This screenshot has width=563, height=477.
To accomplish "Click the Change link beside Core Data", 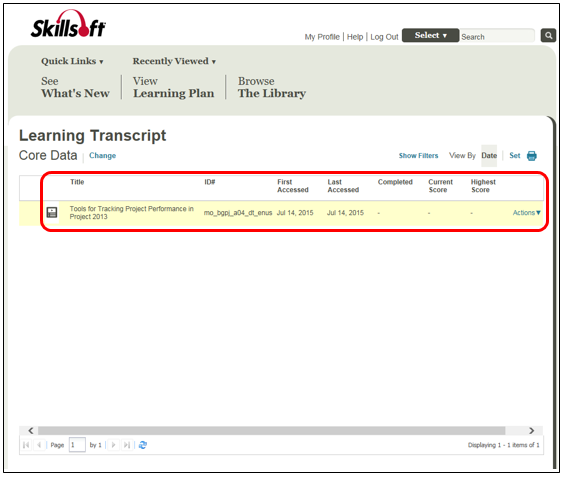I will click(102, 156).
